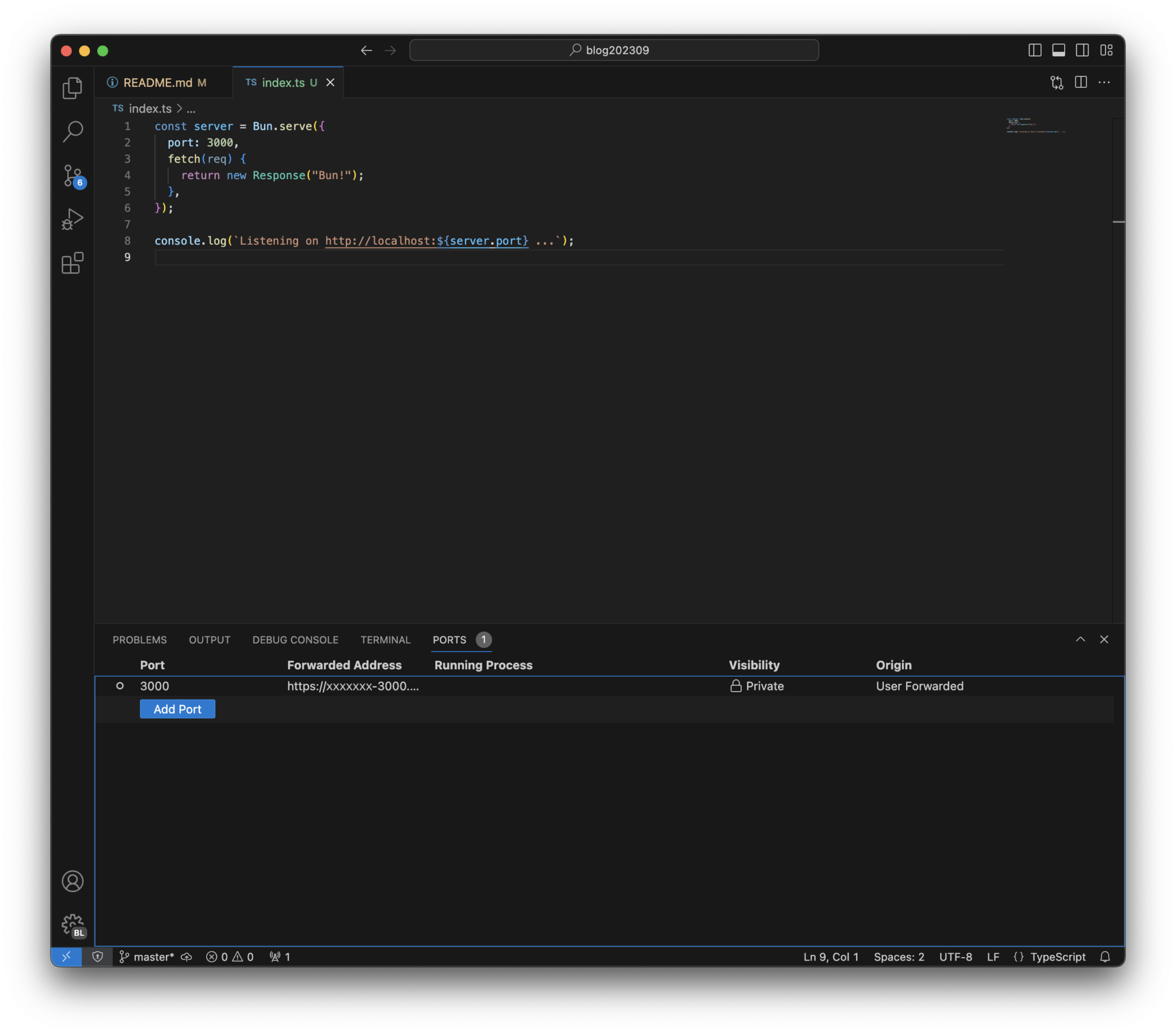
Task: Open the Manage gear icon
Action: pyautogui.click(x=73, y=925)
